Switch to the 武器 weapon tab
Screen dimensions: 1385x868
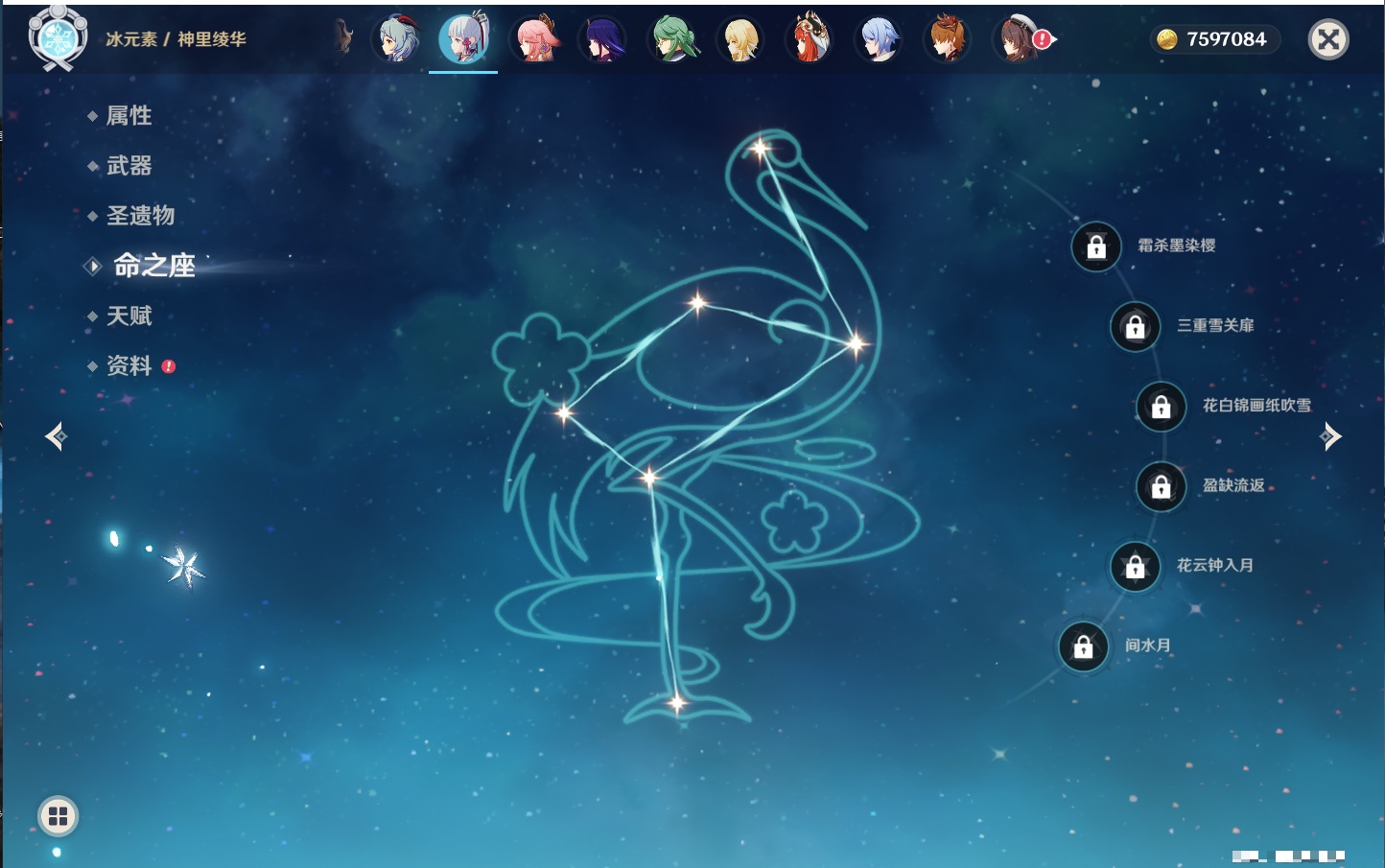(x=129, y=166)
